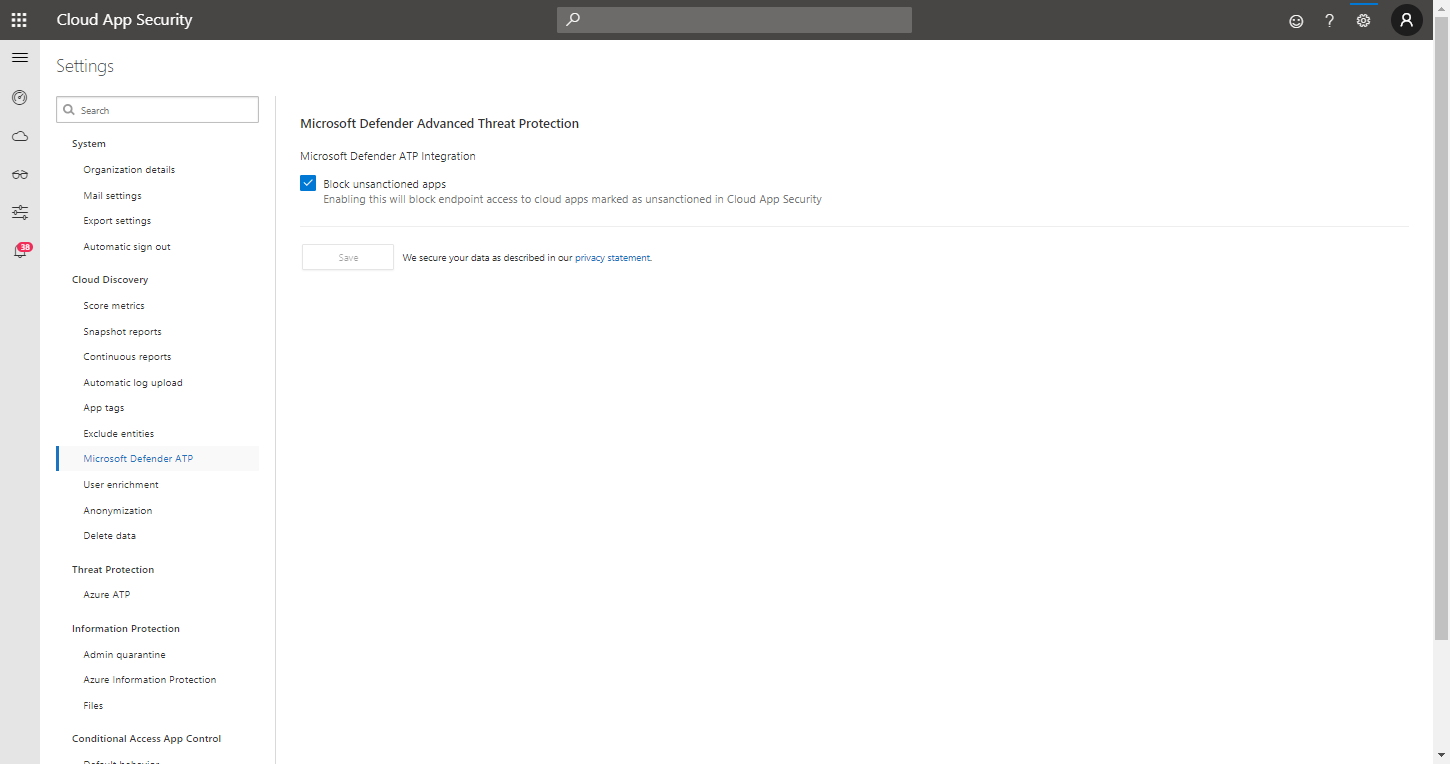Select App tags in the sidebar
Viewport: 1450px width, 764px height.
point(104,408)
